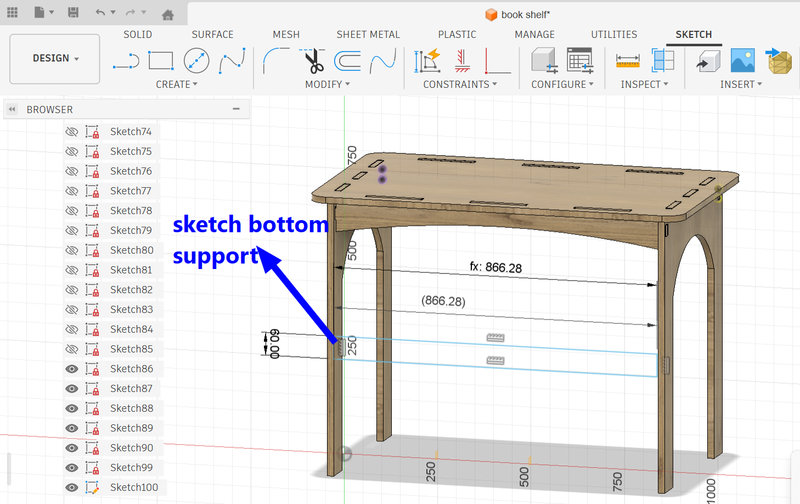Select the Circle sketch tool
Image resolution: width=800 pixels, height=504 pixels.
[x=196, y=61]
